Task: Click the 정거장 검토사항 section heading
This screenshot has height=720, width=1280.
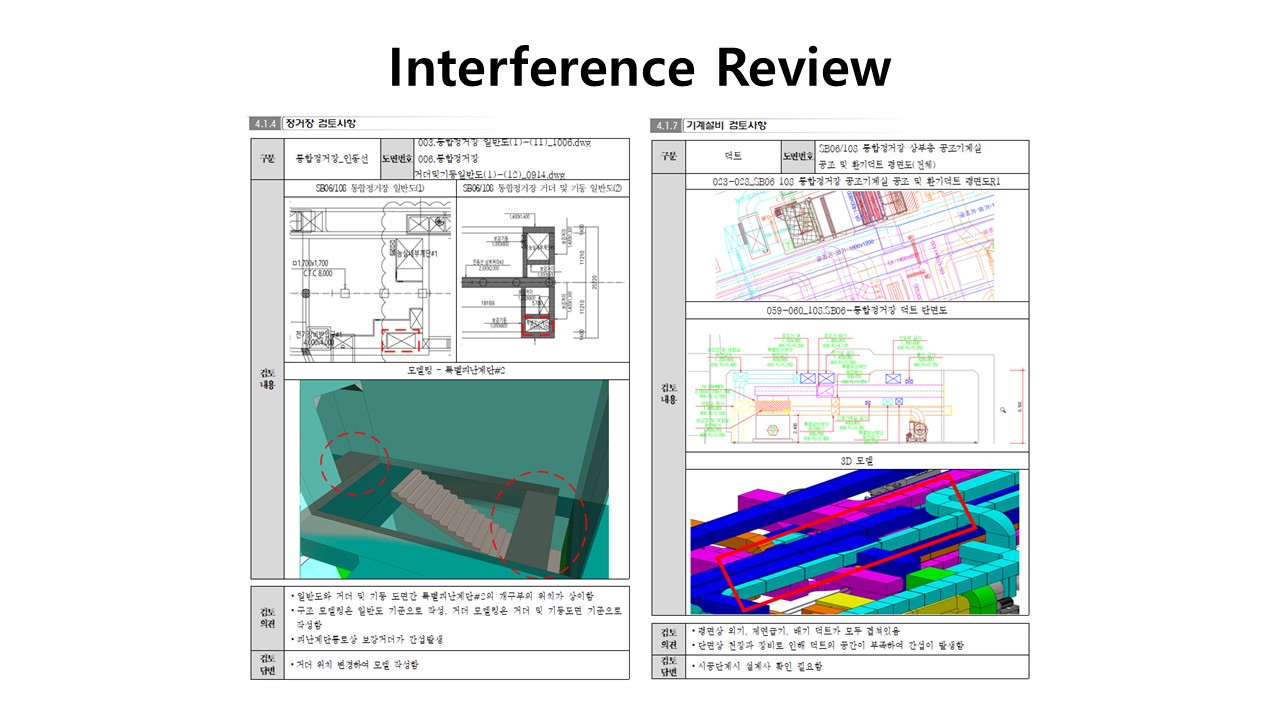Action: [x=319, y=125]
